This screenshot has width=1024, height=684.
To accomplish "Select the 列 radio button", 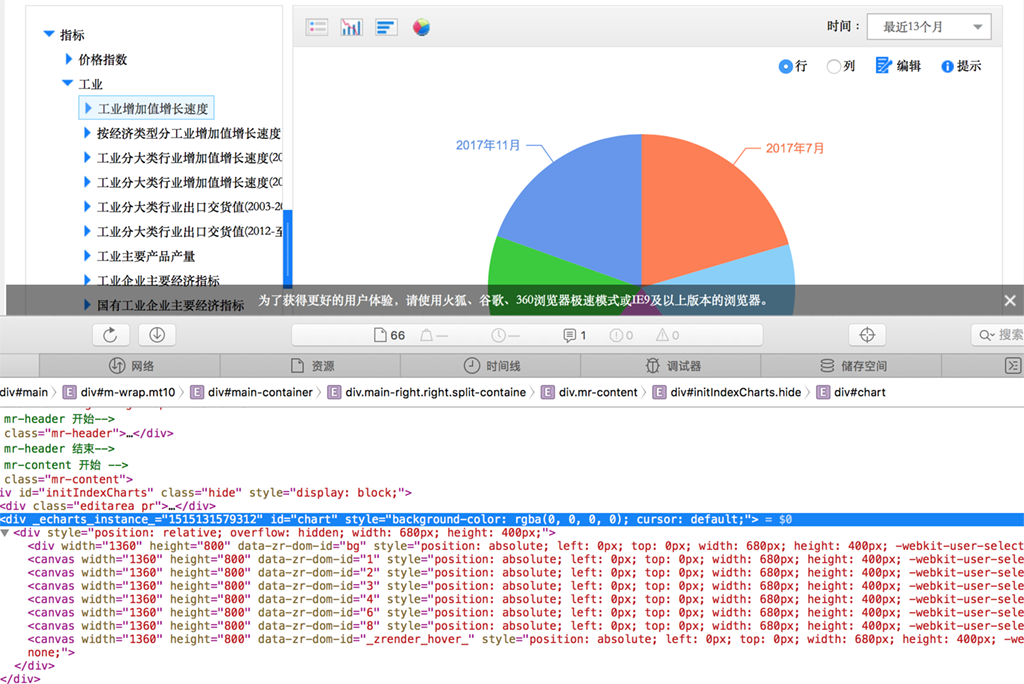I will pyautogui.click(x=833, y=66).
